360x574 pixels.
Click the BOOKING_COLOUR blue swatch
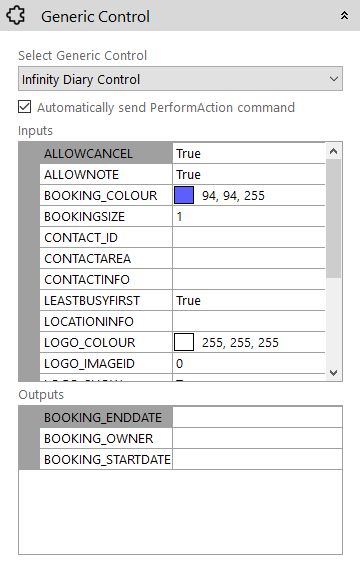tap(184, 195)
